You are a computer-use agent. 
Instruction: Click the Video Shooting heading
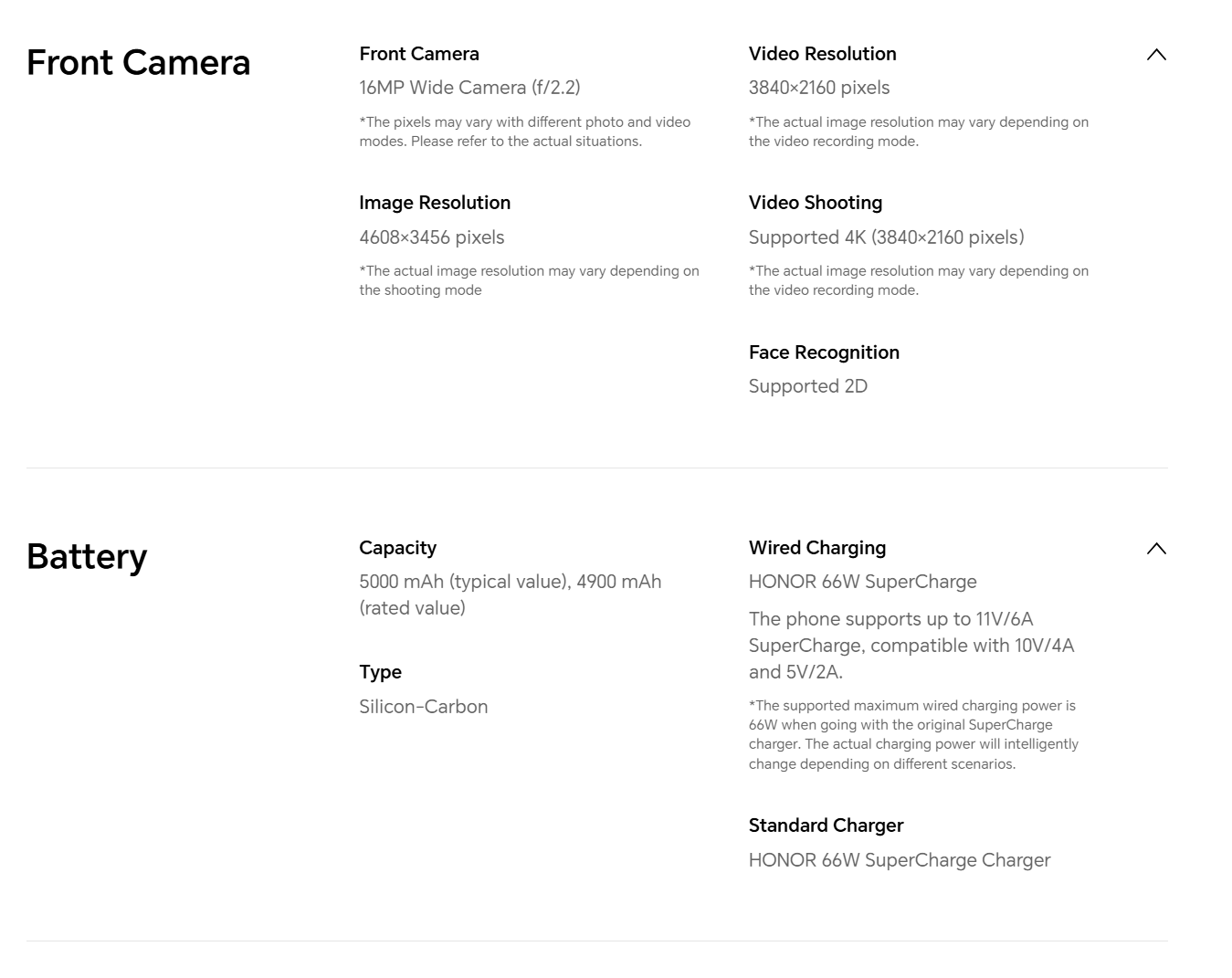pyautogui.click(x=815, y=203)
